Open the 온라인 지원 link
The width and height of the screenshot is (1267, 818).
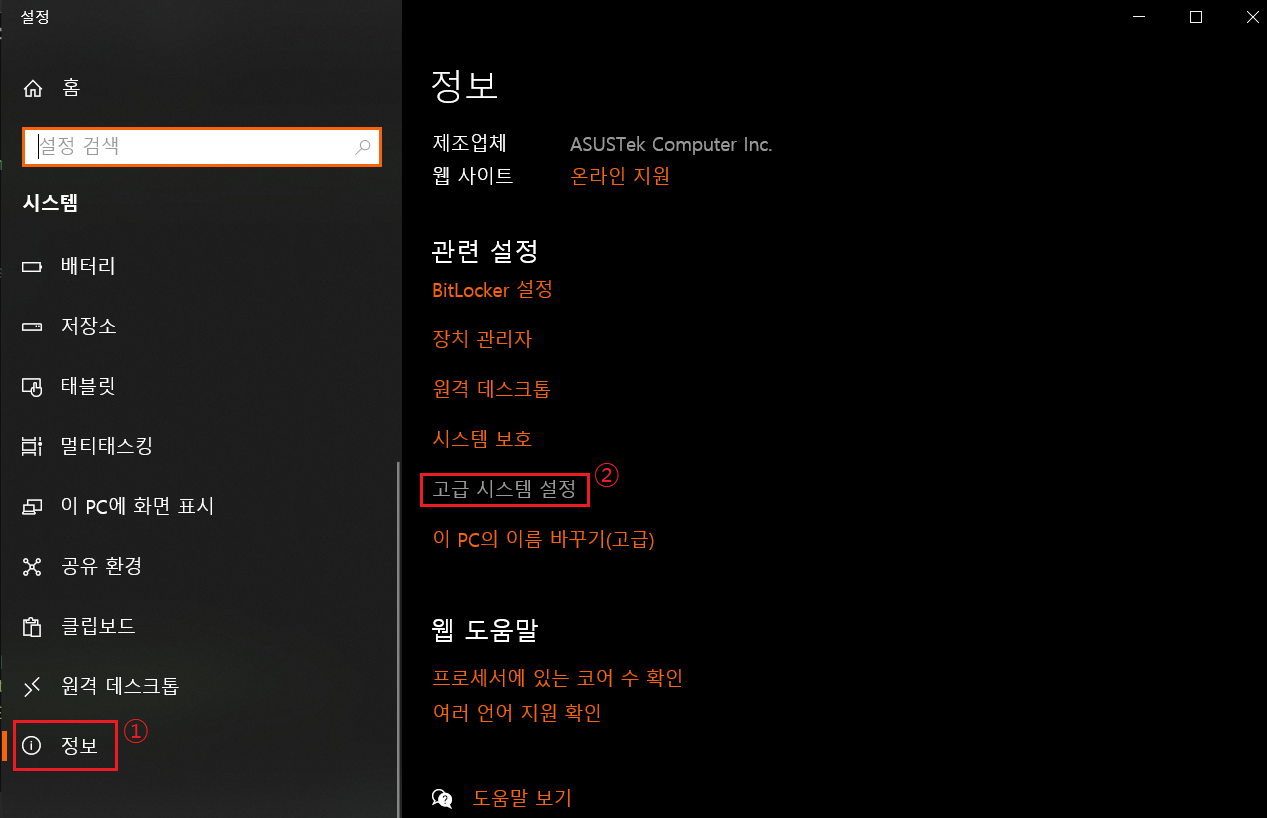pos(620,176)
